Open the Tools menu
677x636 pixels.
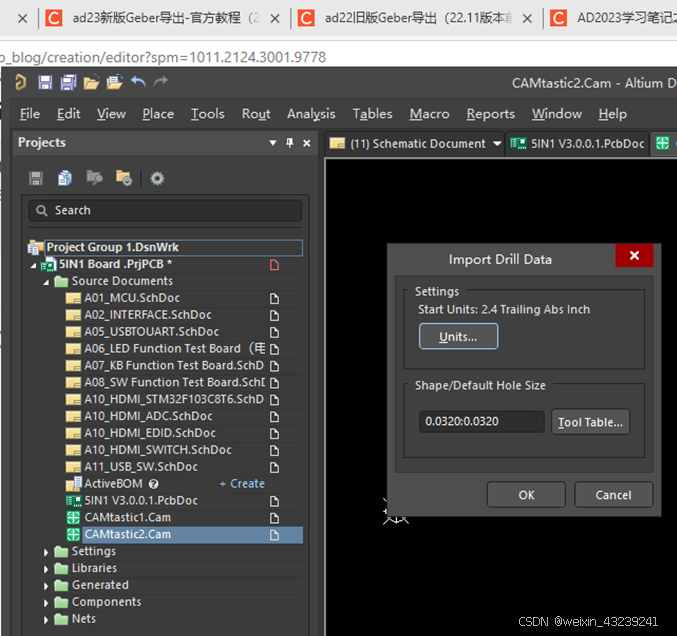coord(208,114)
